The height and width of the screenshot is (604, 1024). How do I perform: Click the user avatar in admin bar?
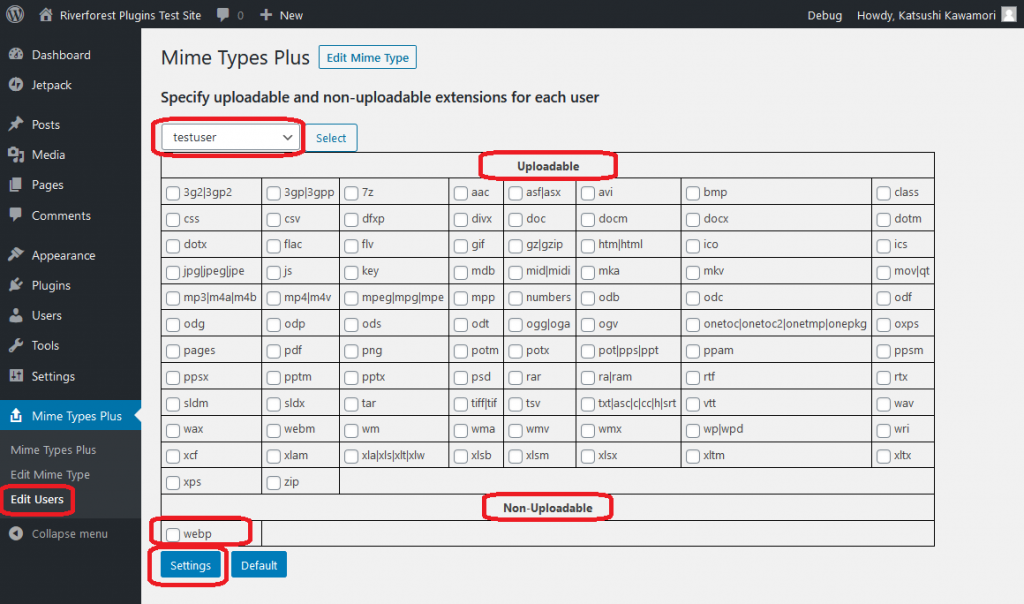[1009, 15]
